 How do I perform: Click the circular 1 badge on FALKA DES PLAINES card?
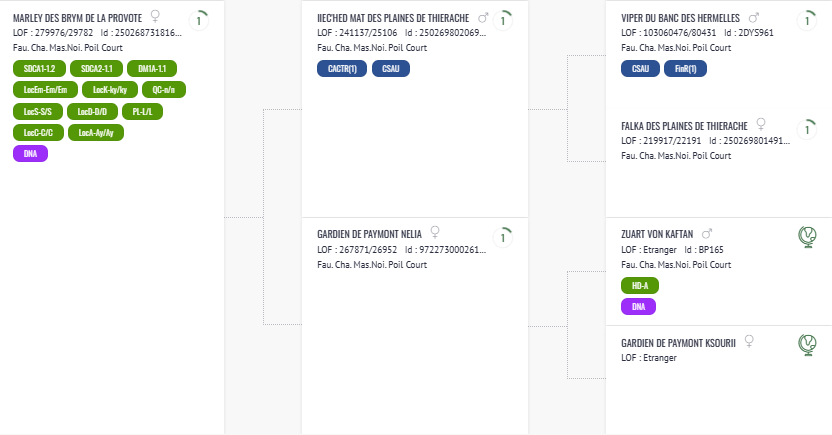tap(807, 129)
